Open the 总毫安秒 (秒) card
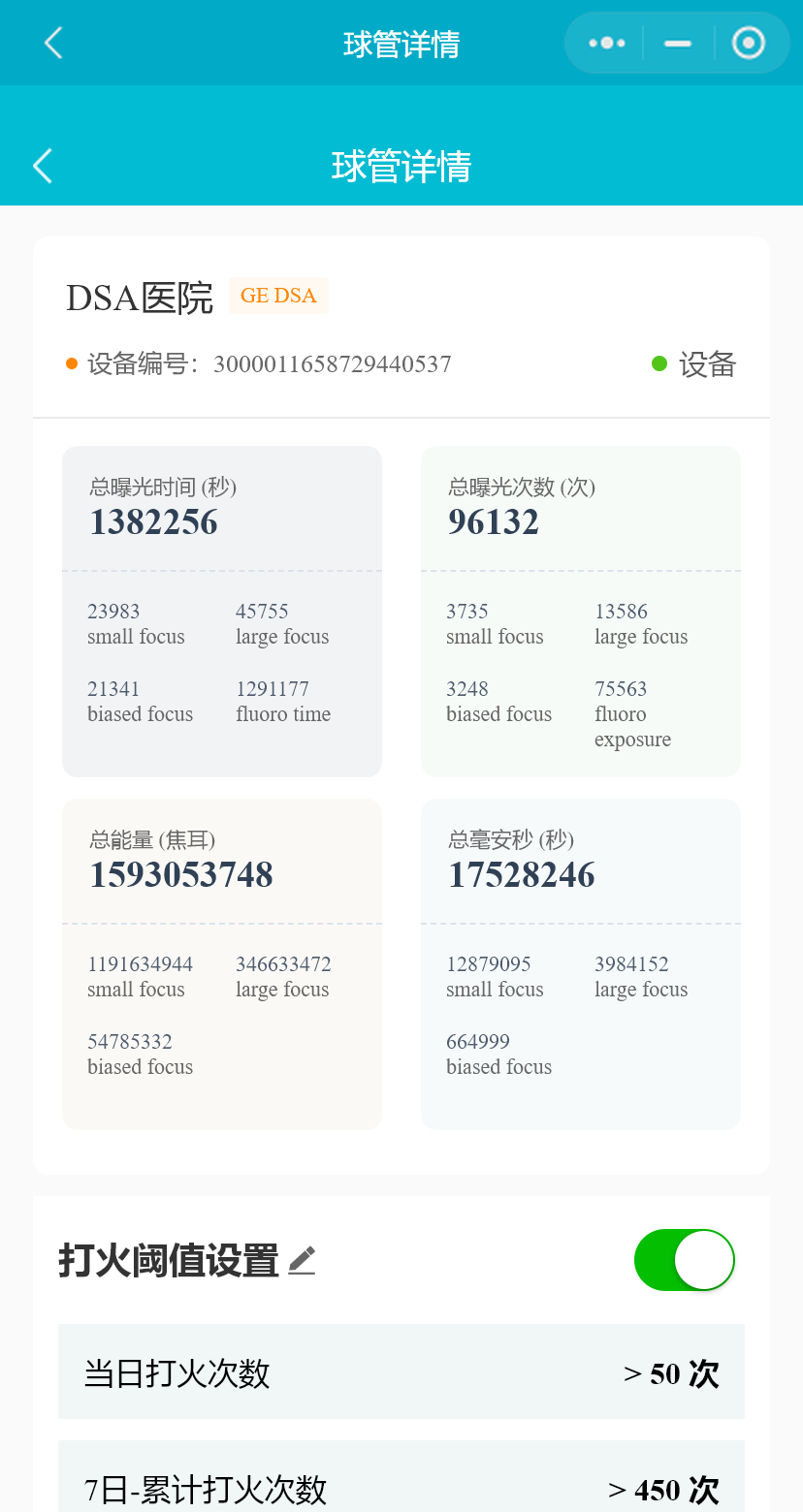Viewport: 803px width, 1512px height. [580, 963]
